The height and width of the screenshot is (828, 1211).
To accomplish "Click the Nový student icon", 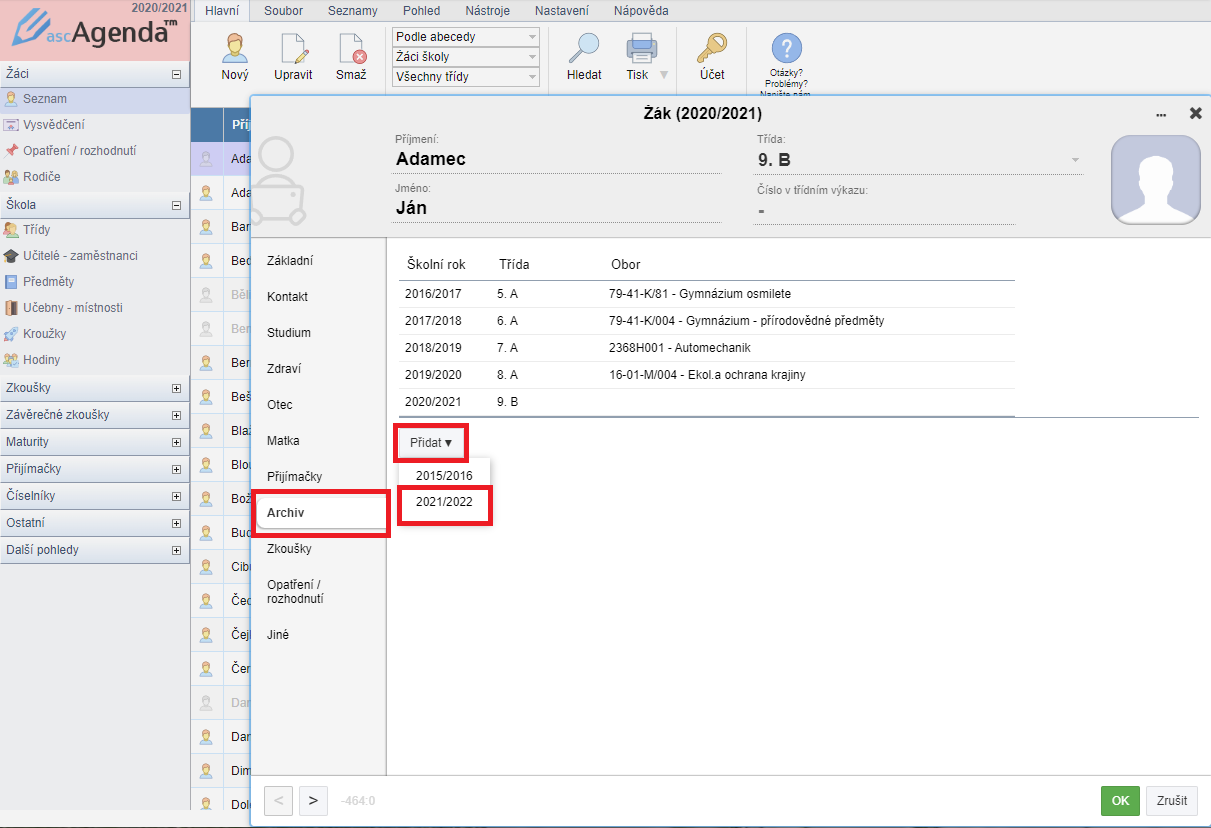I will (235, 50).
